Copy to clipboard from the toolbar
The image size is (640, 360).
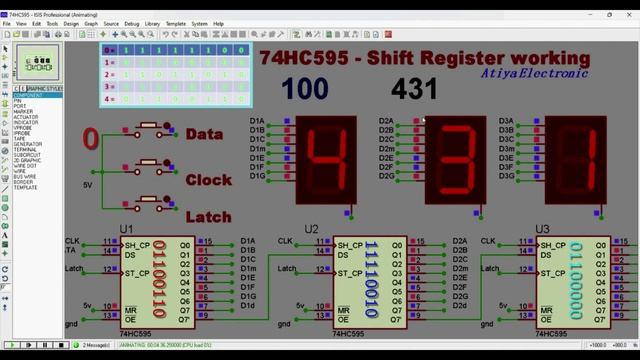[196, 35]
